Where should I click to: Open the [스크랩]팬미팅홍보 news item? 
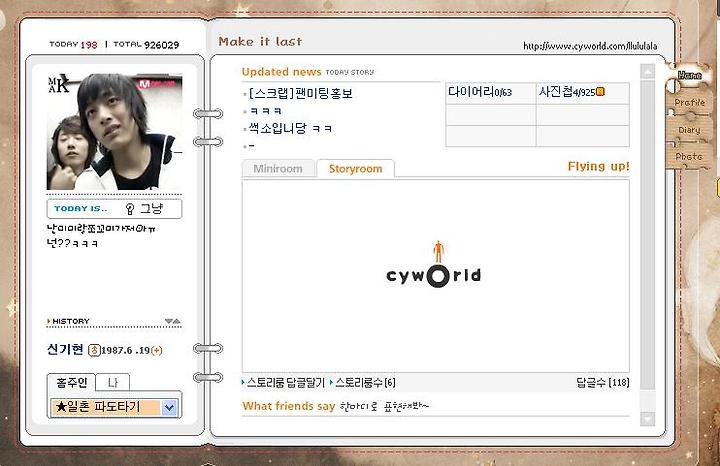301,94
